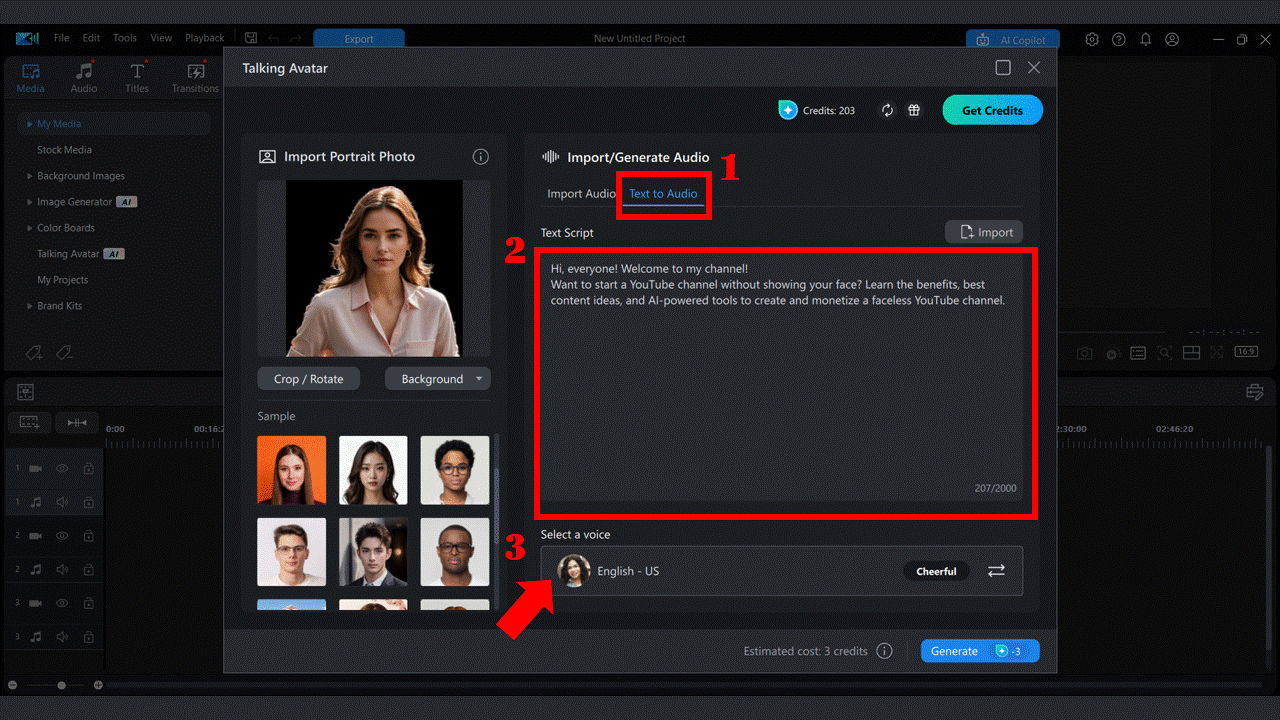The height and width of the screenshot is (720, 1280).
Task: Click the Get Credits button
Action: click(x=992, y=110)
